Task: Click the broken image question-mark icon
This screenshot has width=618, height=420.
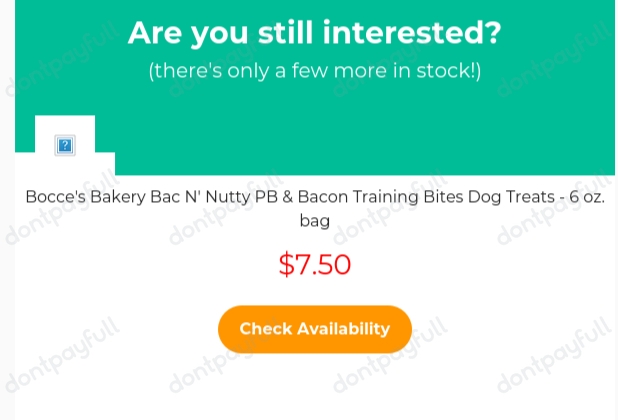Action: [65, 145]
